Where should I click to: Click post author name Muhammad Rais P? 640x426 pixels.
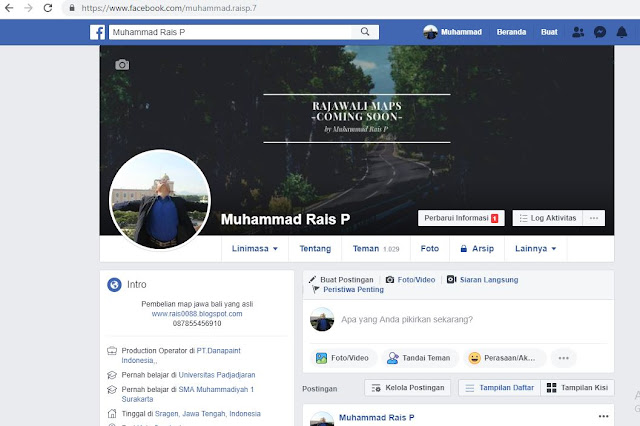[376, 417]
